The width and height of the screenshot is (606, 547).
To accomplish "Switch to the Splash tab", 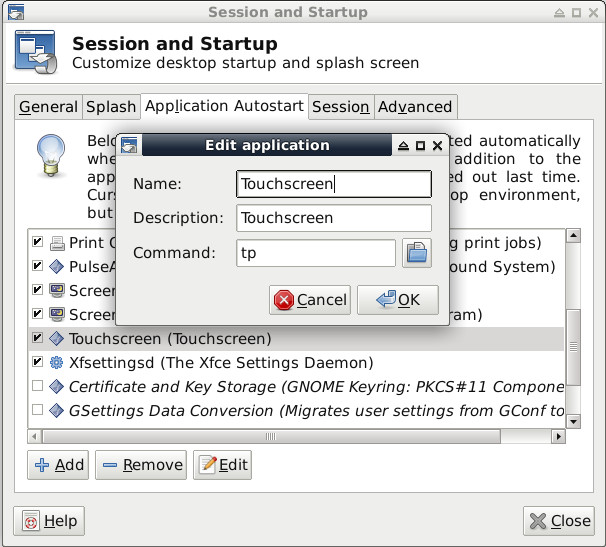I will pos(110,107).
